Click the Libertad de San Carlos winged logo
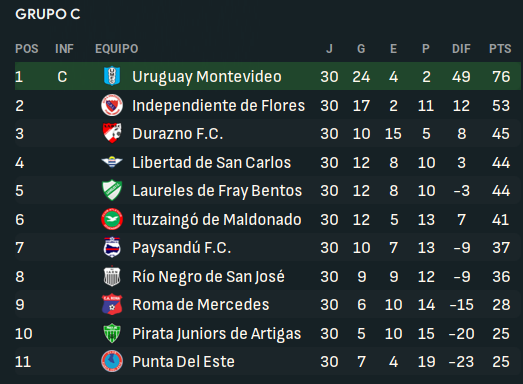Screen dimensions: 523x384 112,162
